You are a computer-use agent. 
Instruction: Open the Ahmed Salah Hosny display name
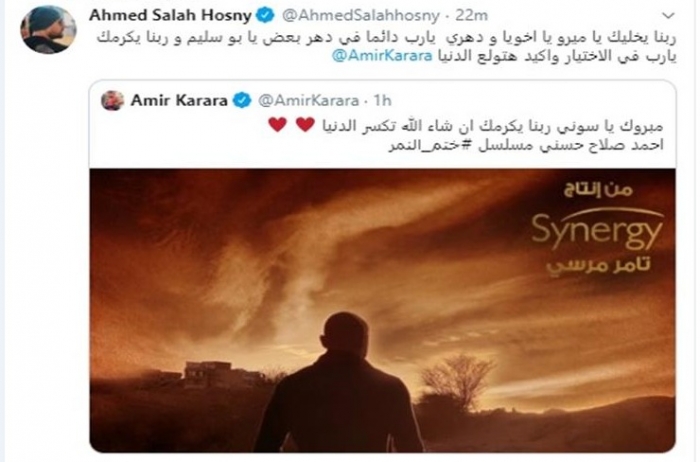click(170, 16)
